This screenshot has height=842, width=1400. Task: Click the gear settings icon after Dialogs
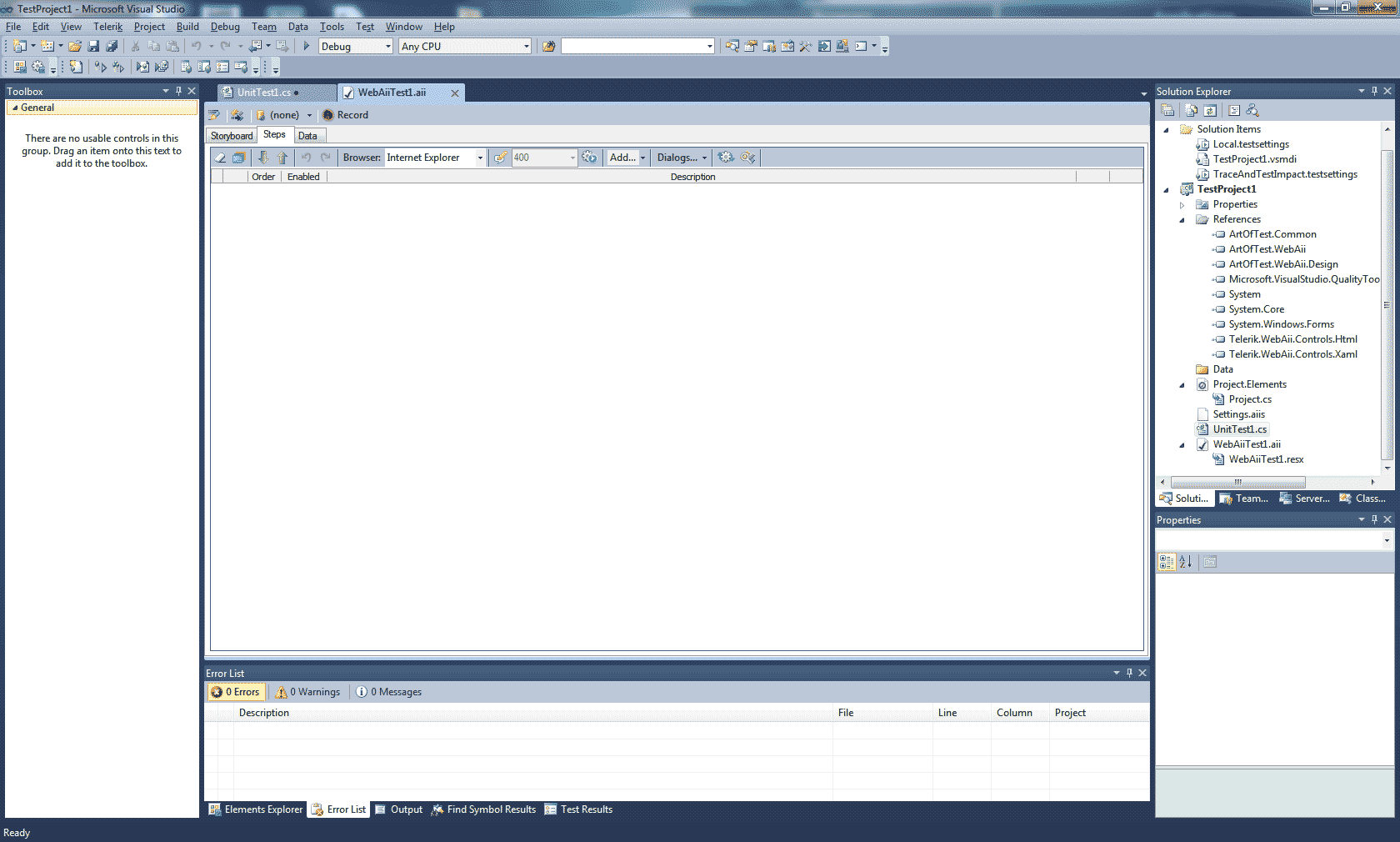point(726,158)
